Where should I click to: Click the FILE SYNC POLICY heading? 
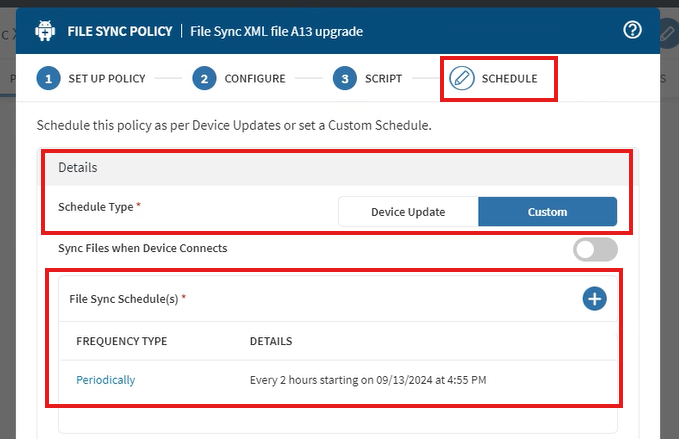tap(120, 32)
